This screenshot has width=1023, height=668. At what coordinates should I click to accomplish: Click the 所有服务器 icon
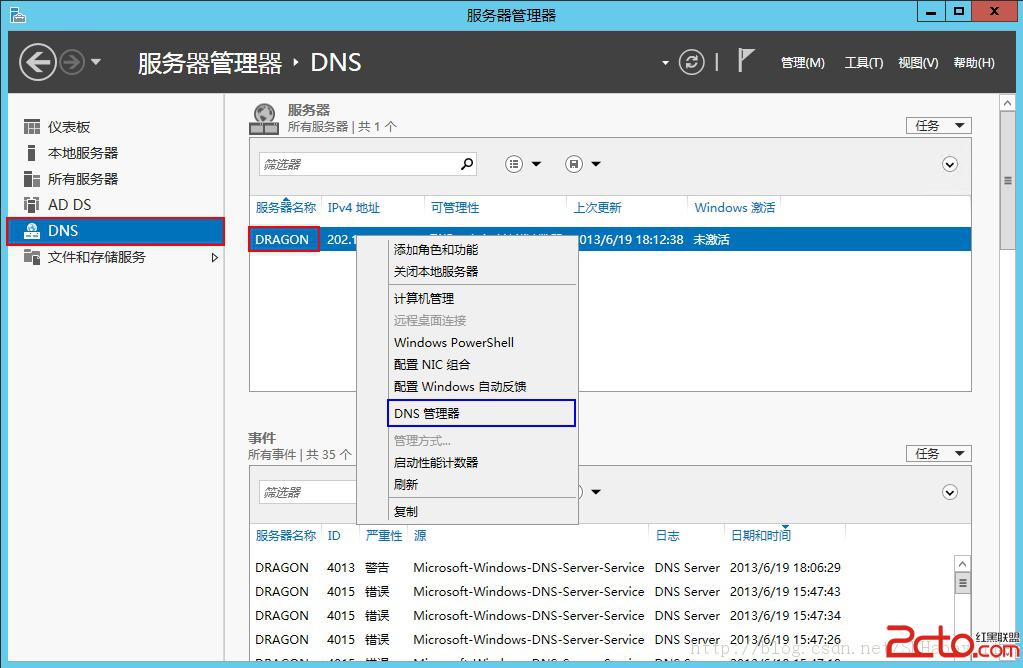pyautogui.click(x=31, y=179)
